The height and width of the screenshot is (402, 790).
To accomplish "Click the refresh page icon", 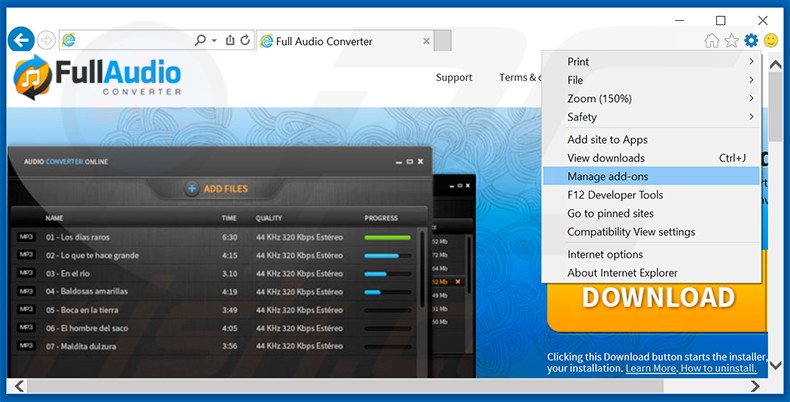I will tap(245, 40).
